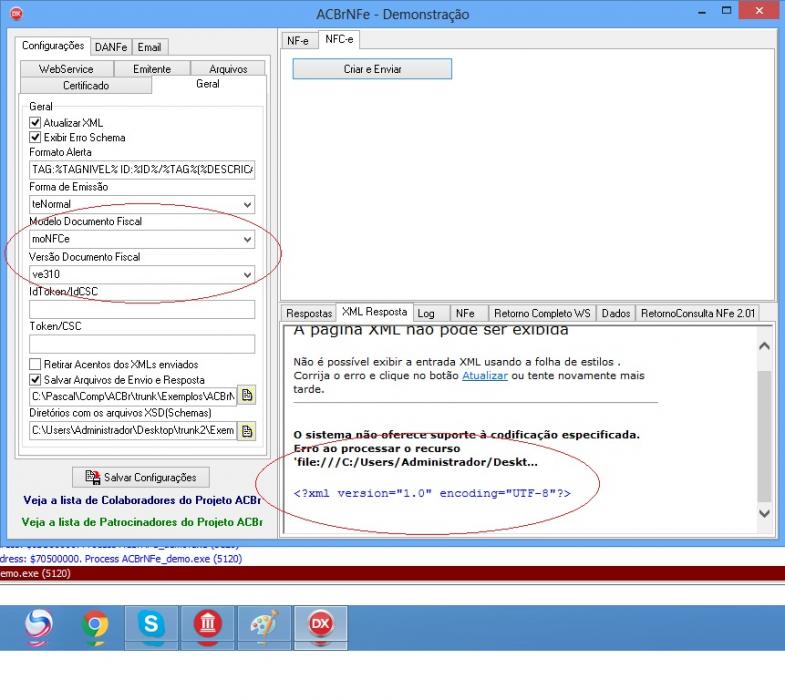The width and height of the screenshot is (785, 700).
Task: Open the blue swirl browser taskbar icon
Action: 39,626
